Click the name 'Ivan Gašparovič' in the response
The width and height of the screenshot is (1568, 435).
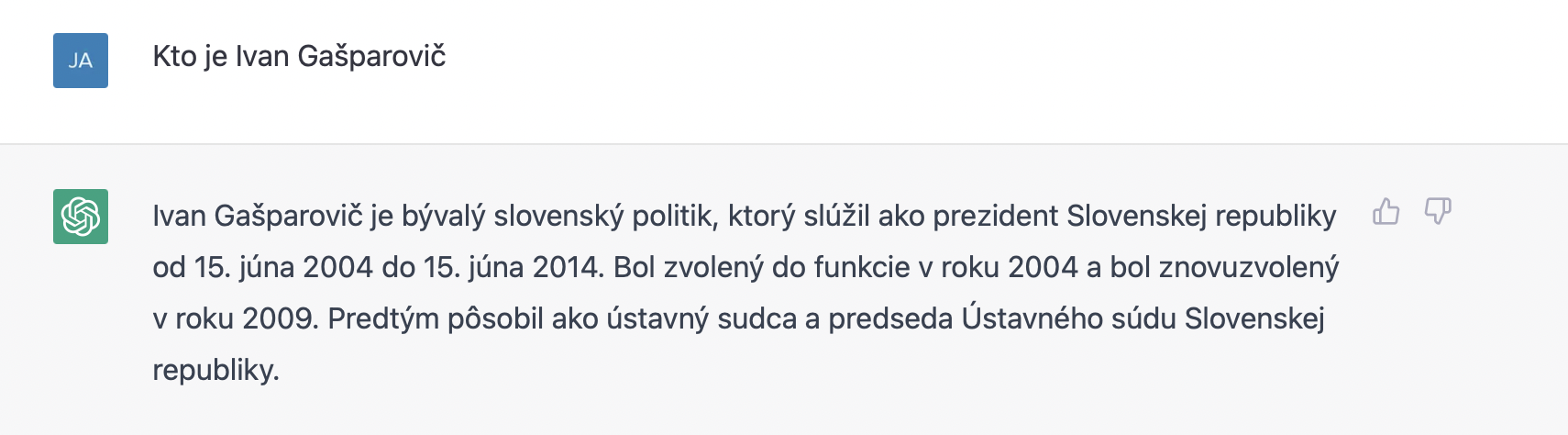click(258, 217)
